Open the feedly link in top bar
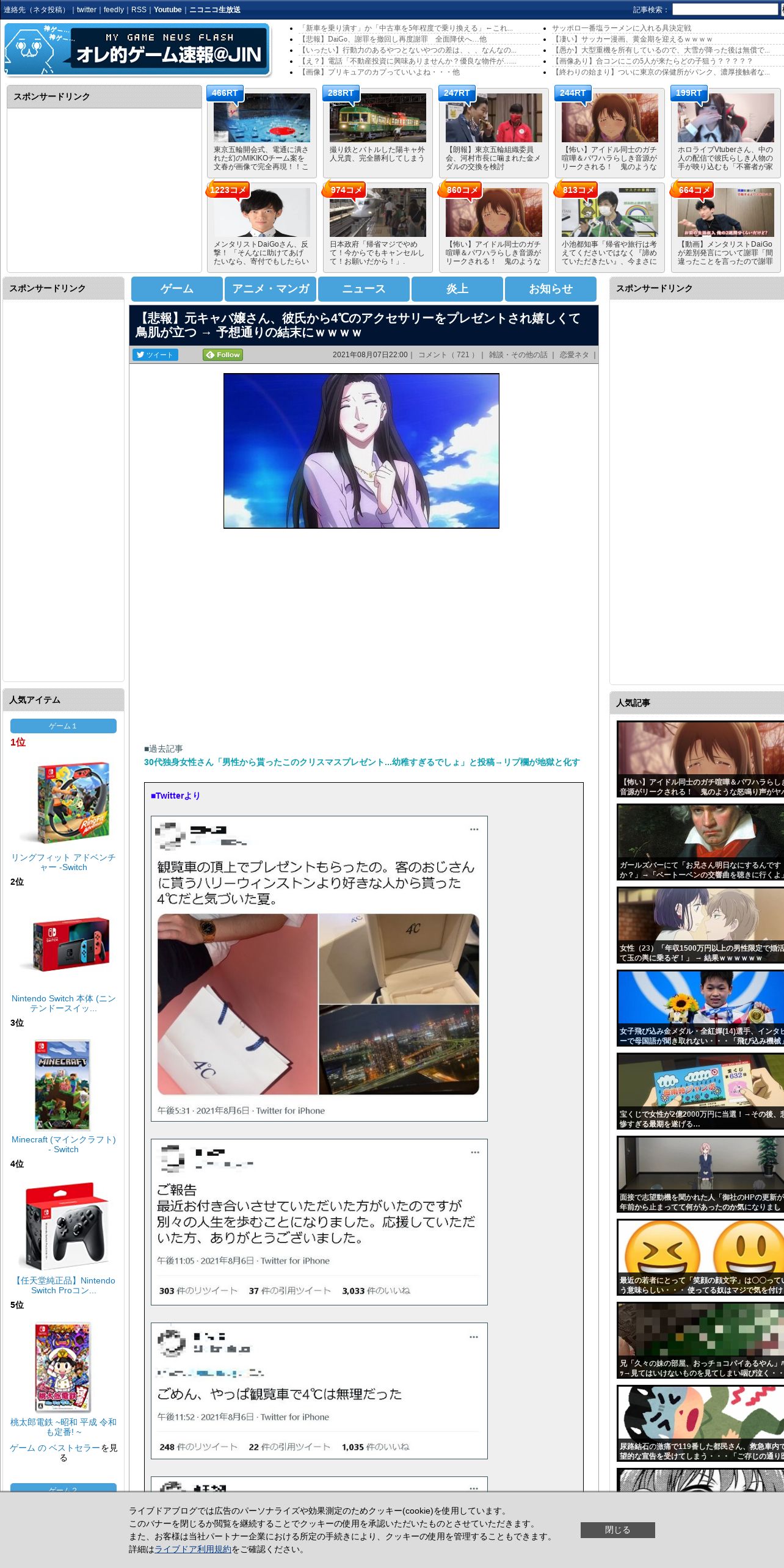 click(114, 10)
